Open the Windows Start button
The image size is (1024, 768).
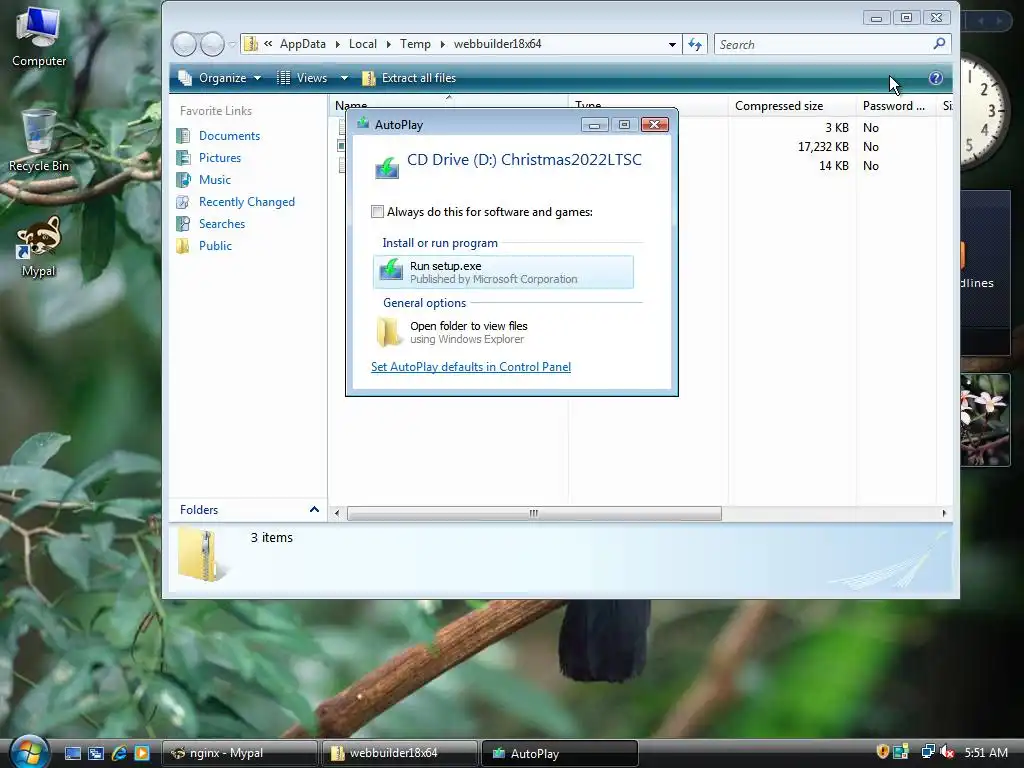click(29, 752)
